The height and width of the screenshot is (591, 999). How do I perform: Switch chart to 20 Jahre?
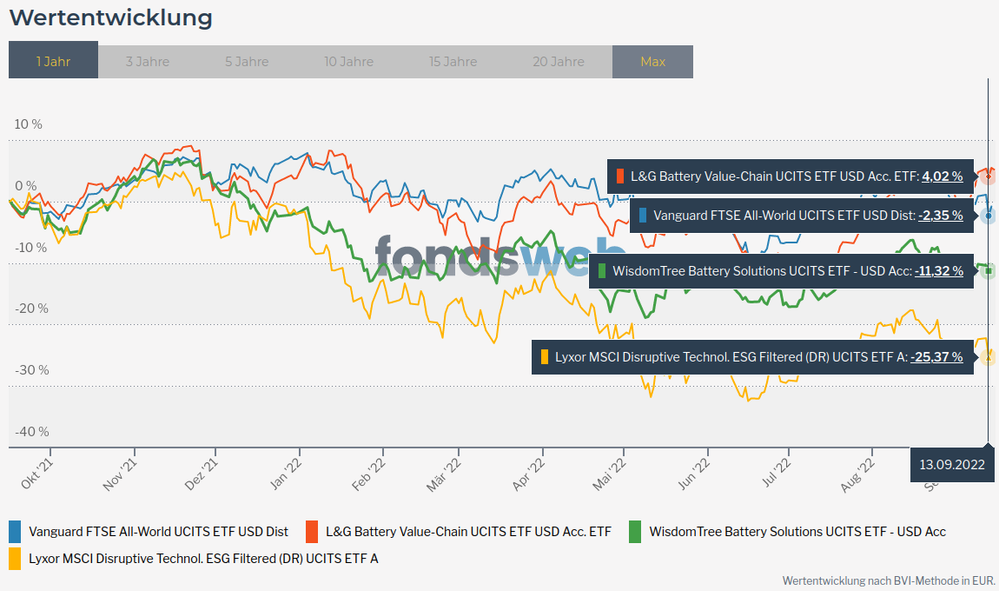click(559, 61)
